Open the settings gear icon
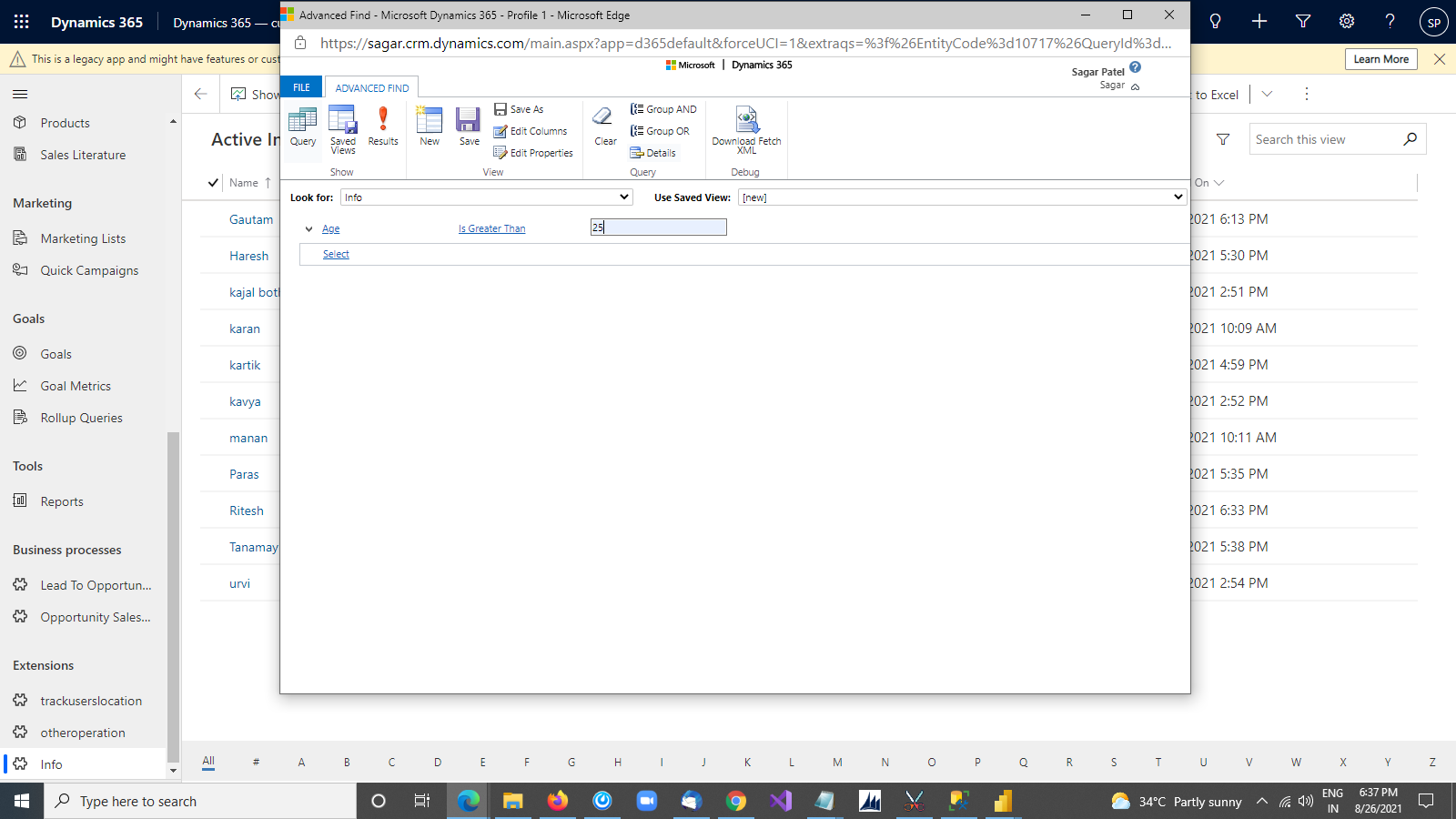1456x819 pixels. [1347, 22]
